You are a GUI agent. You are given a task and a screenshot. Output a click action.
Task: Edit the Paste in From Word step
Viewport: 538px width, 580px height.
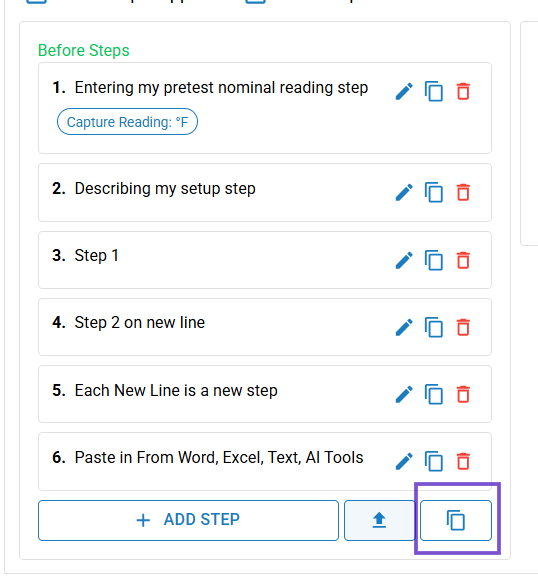point(404,461)
